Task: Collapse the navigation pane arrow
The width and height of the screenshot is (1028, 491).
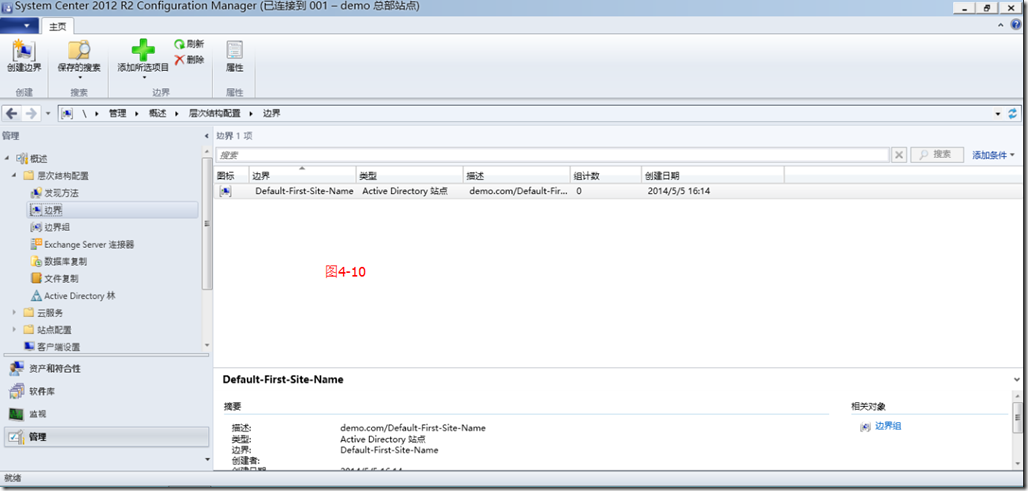Action: tap(207, 136)
